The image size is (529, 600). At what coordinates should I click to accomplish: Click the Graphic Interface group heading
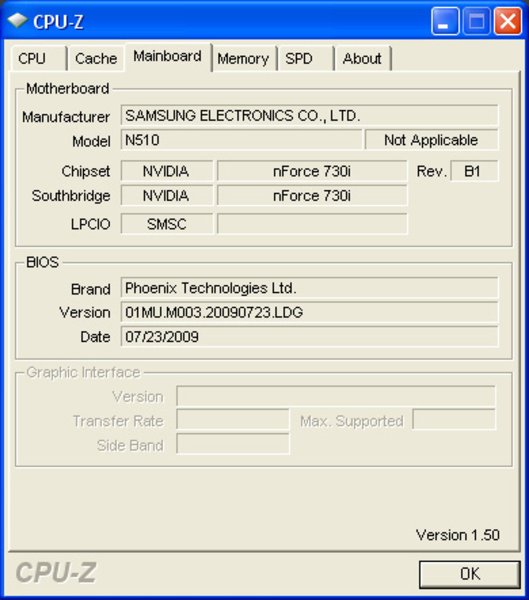[83, 372]
